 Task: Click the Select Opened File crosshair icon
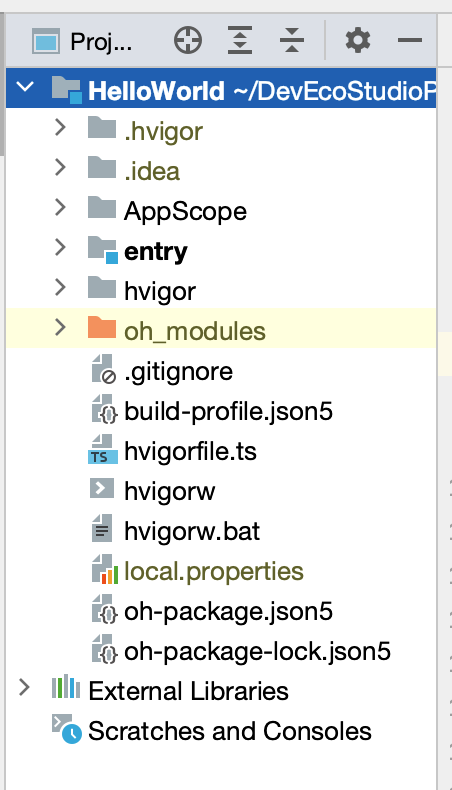188,40
